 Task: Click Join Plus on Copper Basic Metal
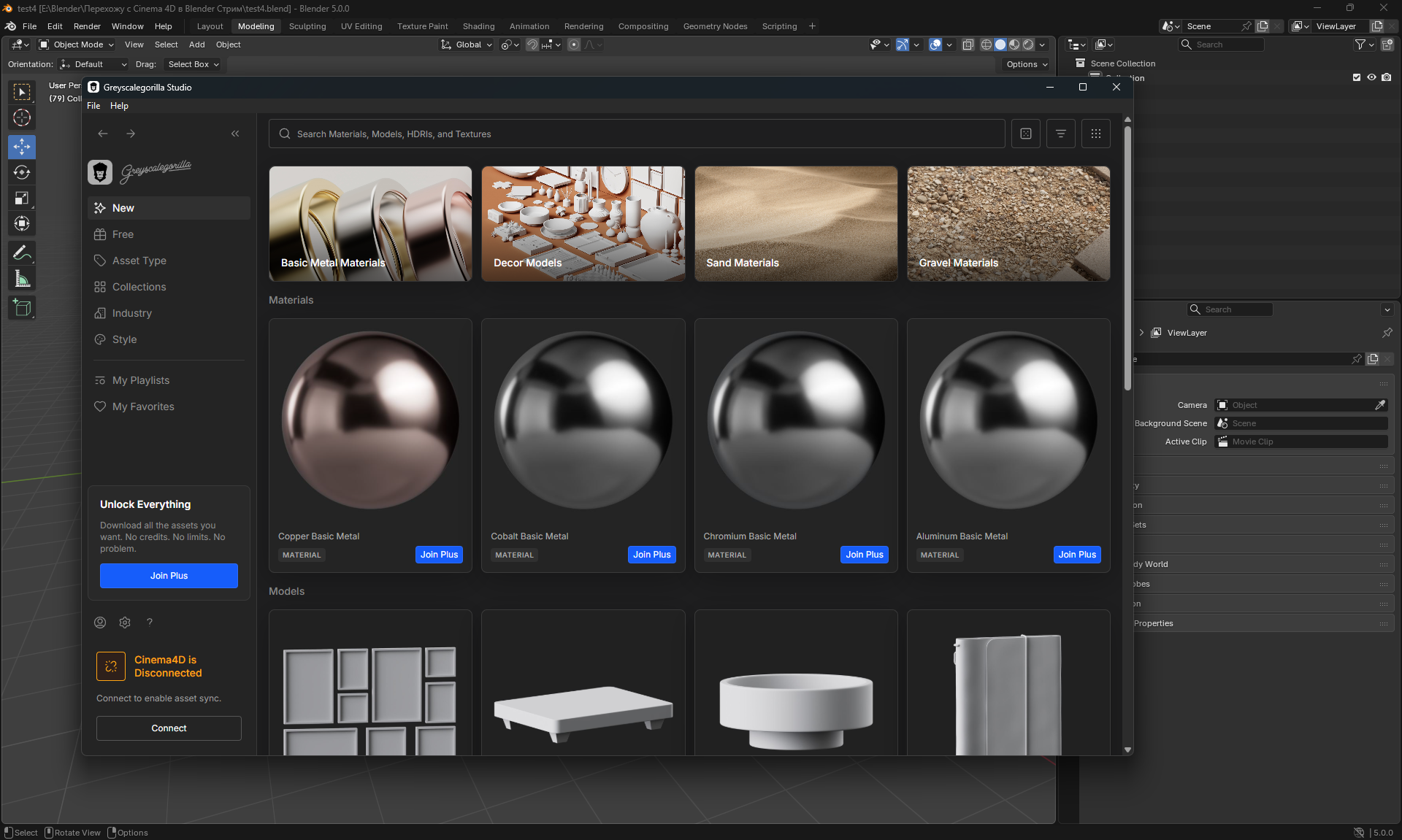coord(439,555)
